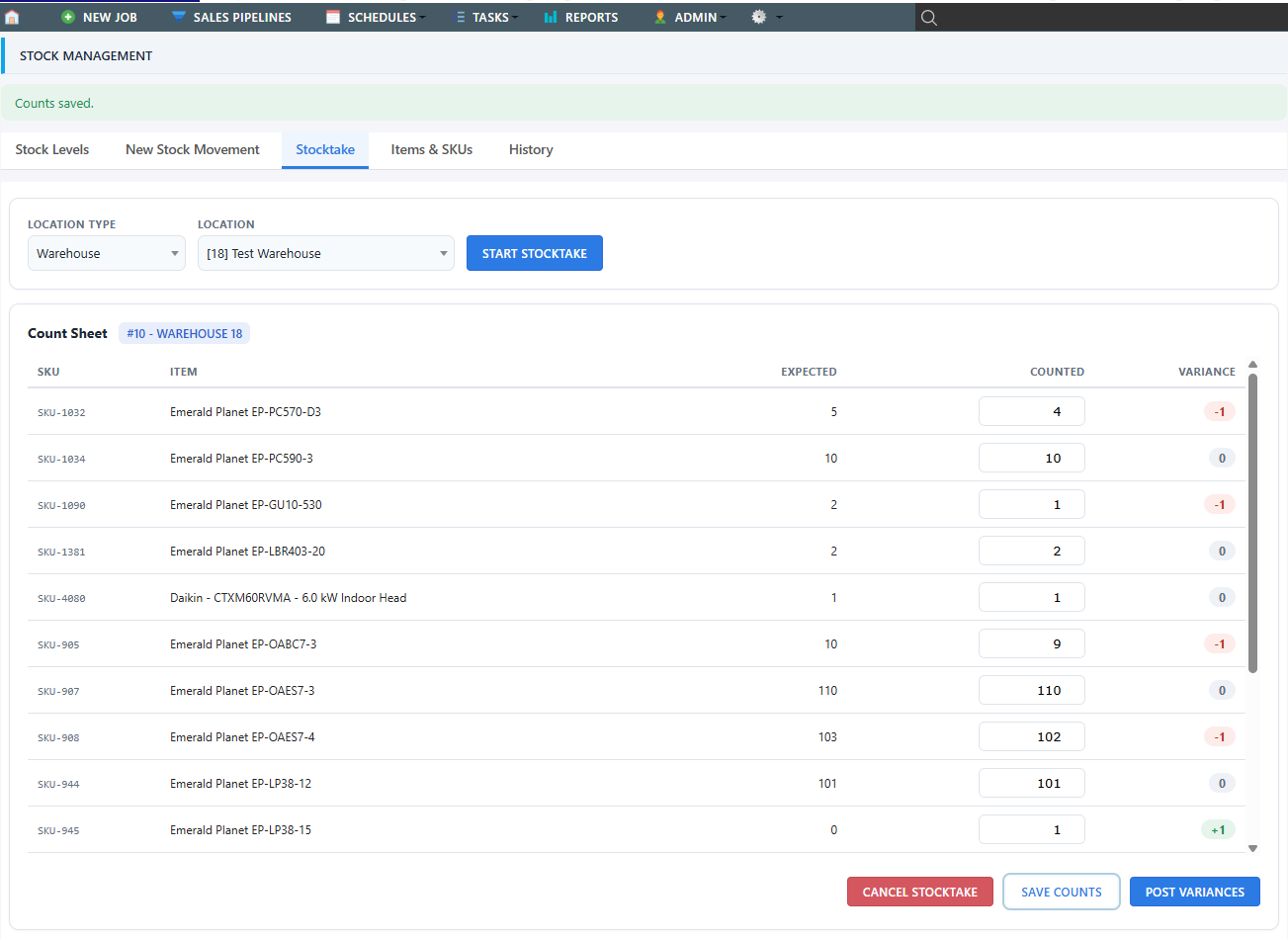Click the -1 variance badge for SKU-1032
The width and height of the screenshot is (1288, 939).
1220,411
